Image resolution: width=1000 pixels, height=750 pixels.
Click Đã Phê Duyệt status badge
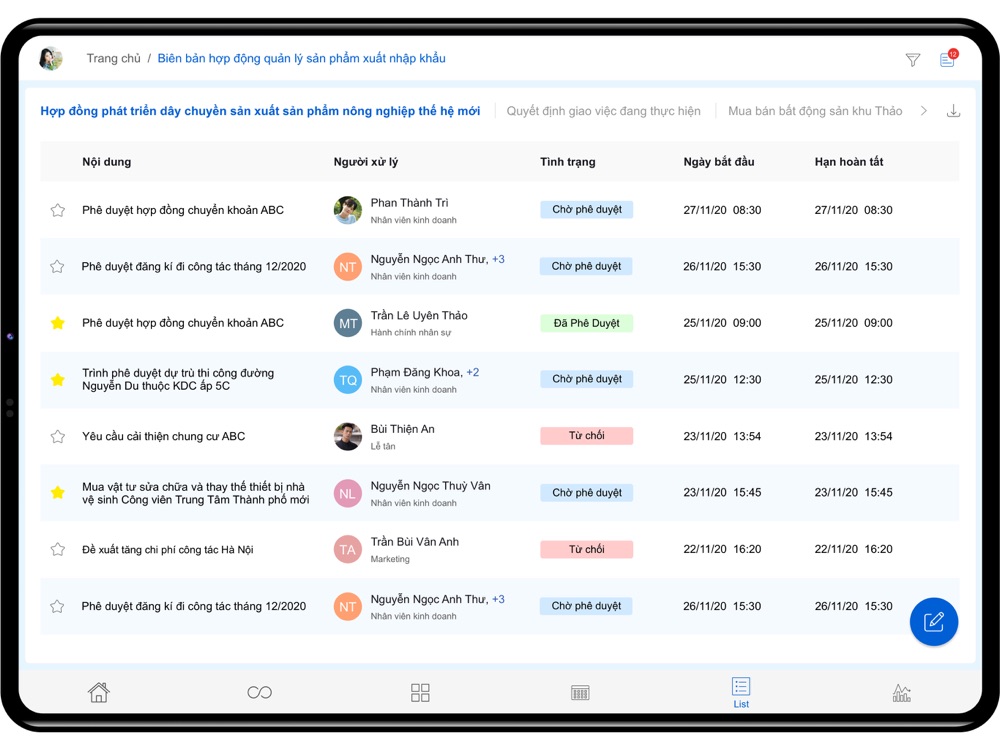pos(587,323)
